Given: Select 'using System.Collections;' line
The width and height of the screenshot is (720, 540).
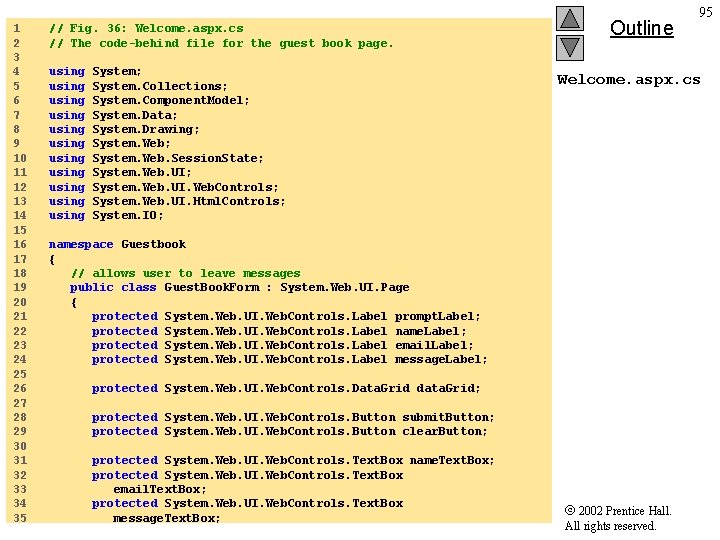Looking at the screenshot, I should click(x=138, y=86).
